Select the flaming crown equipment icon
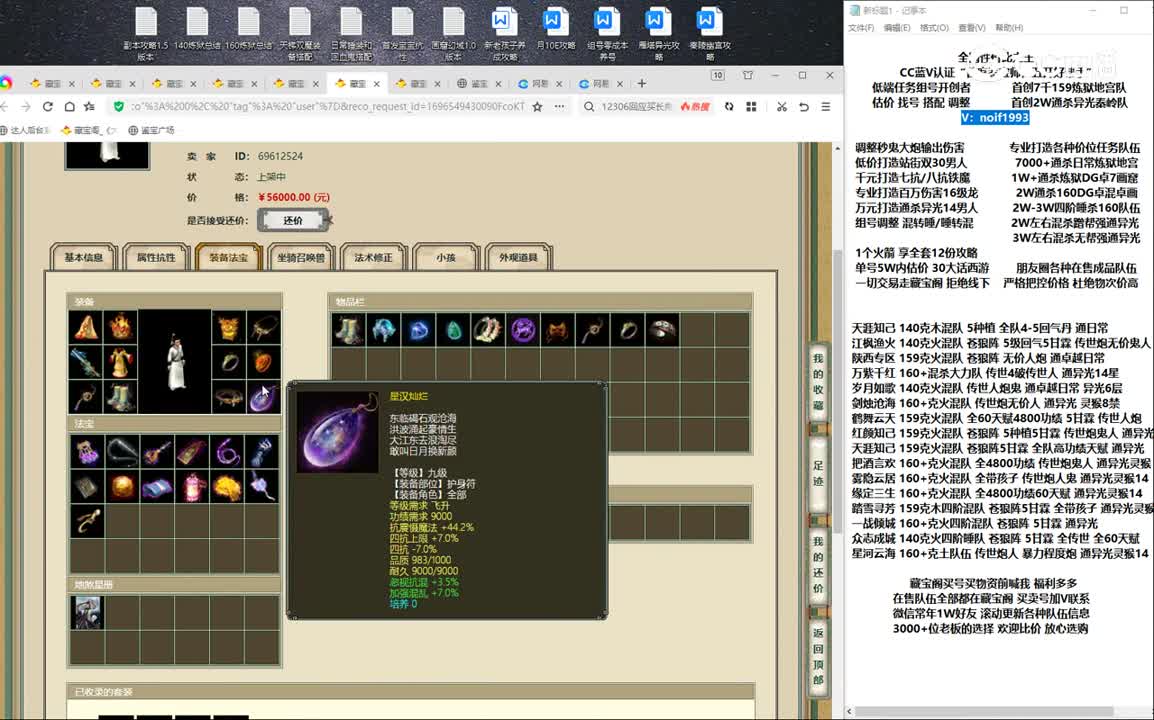The height and width of the screenshot is (720, 1154). (121, 327)
